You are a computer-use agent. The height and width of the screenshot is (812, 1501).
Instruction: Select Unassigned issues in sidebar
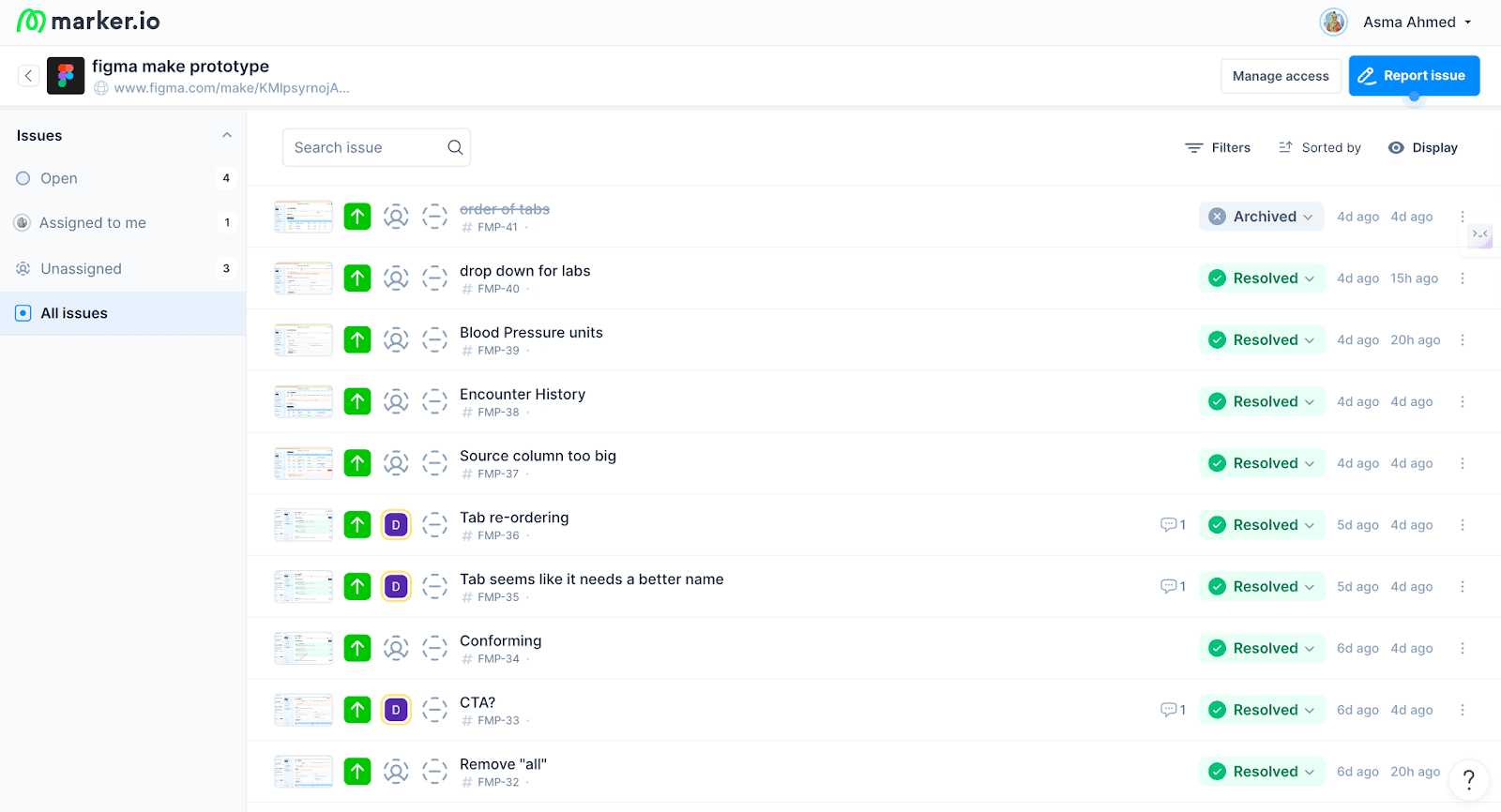coord(123,269)
